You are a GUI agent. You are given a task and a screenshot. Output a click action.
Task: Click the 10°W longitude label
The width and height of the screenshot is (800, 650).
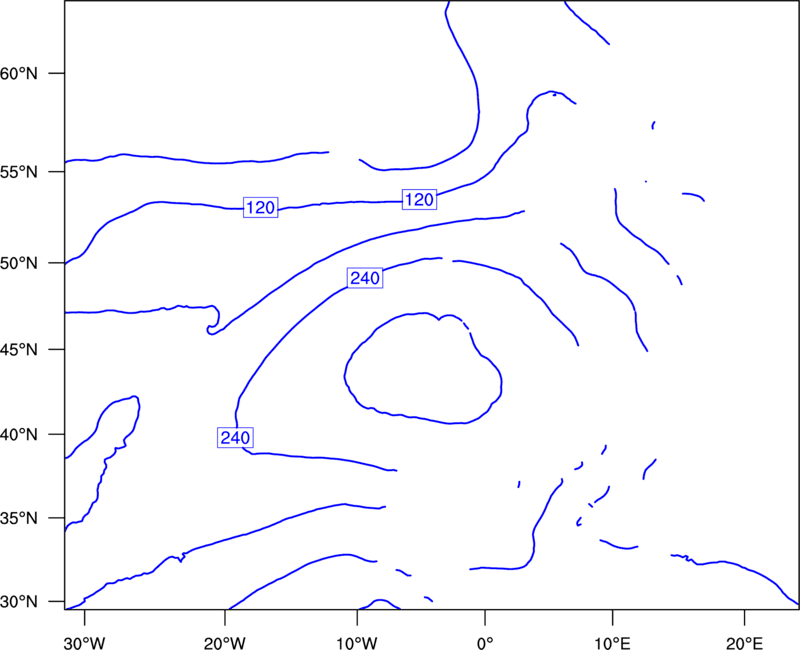click(357, 643)
